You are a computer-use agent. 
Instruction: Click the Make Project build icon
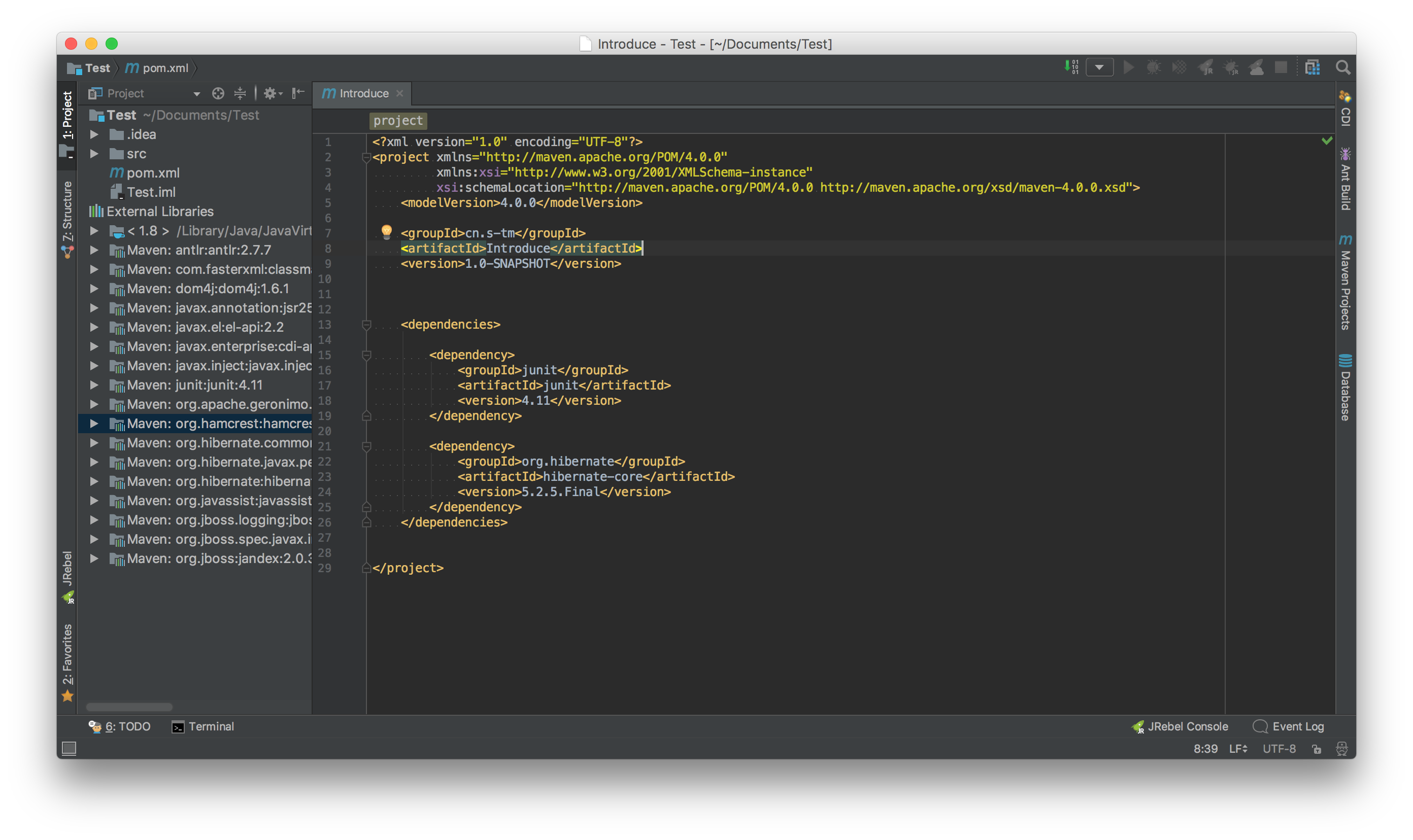coord(1071,67)
